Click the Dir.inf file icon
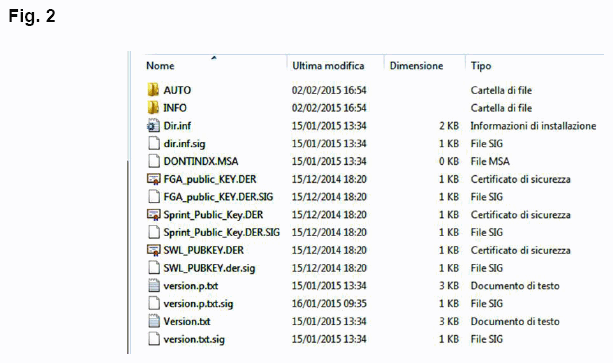 153,125
